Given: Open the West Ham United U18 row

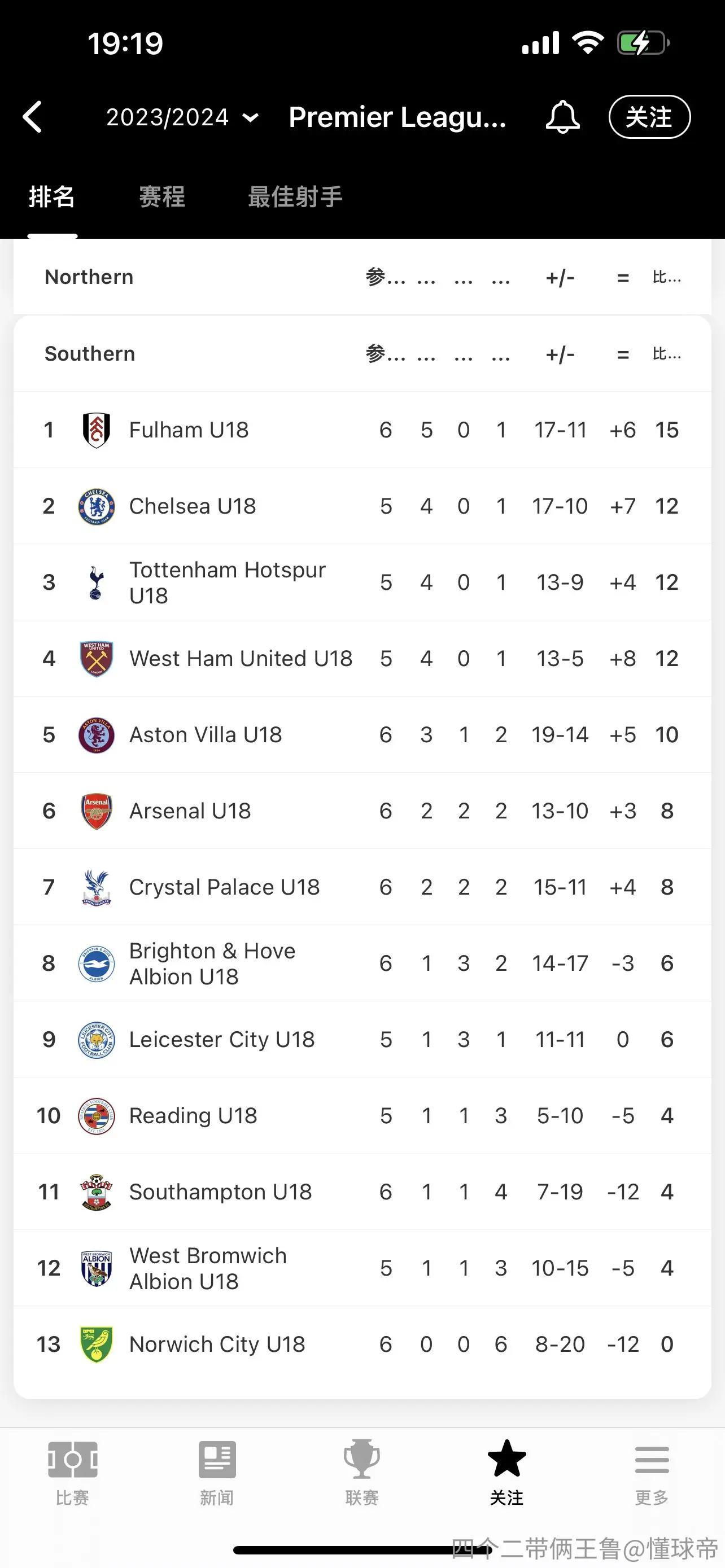Looking at the screenshot, I should coord(362,658).
